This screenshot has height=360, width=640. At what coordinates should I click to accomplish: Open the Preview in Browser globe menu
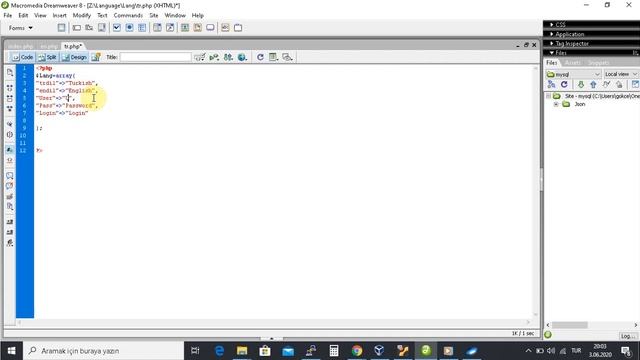(242, 57)
